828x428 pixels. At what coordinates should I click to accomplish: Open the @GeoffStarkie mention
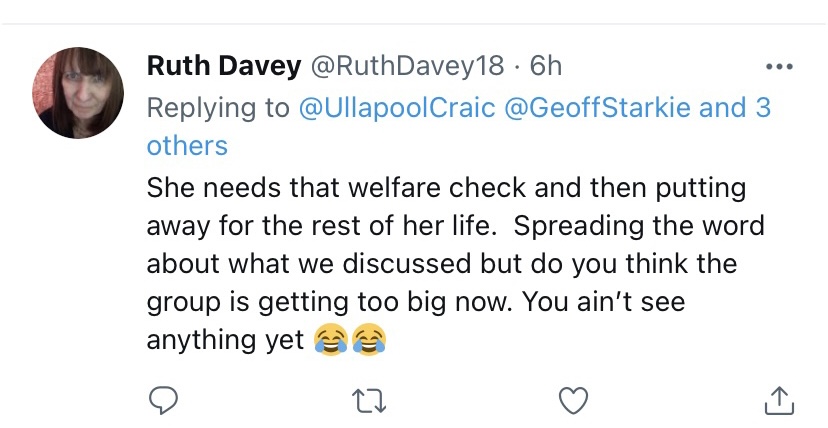point(602,107)
